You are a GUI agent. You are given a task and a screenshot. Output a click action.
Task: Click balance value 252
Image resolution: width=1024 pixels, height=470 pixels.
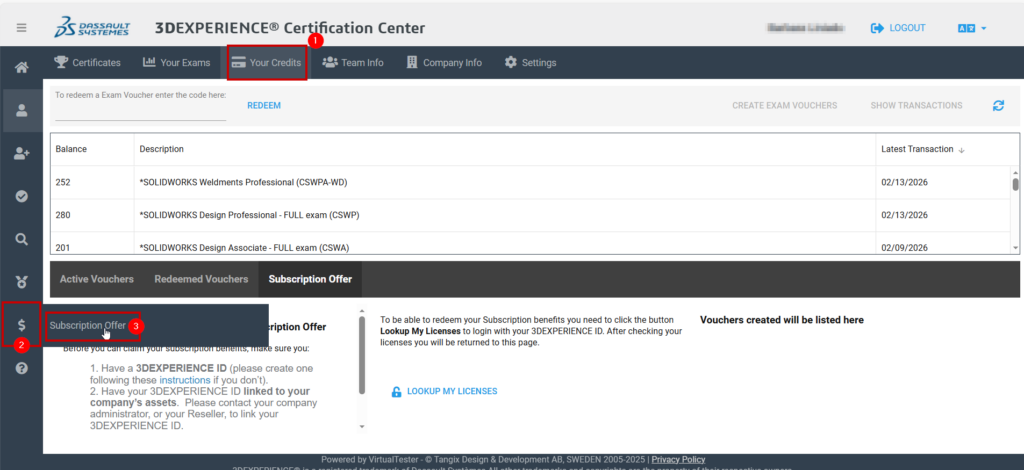point(63,182)
